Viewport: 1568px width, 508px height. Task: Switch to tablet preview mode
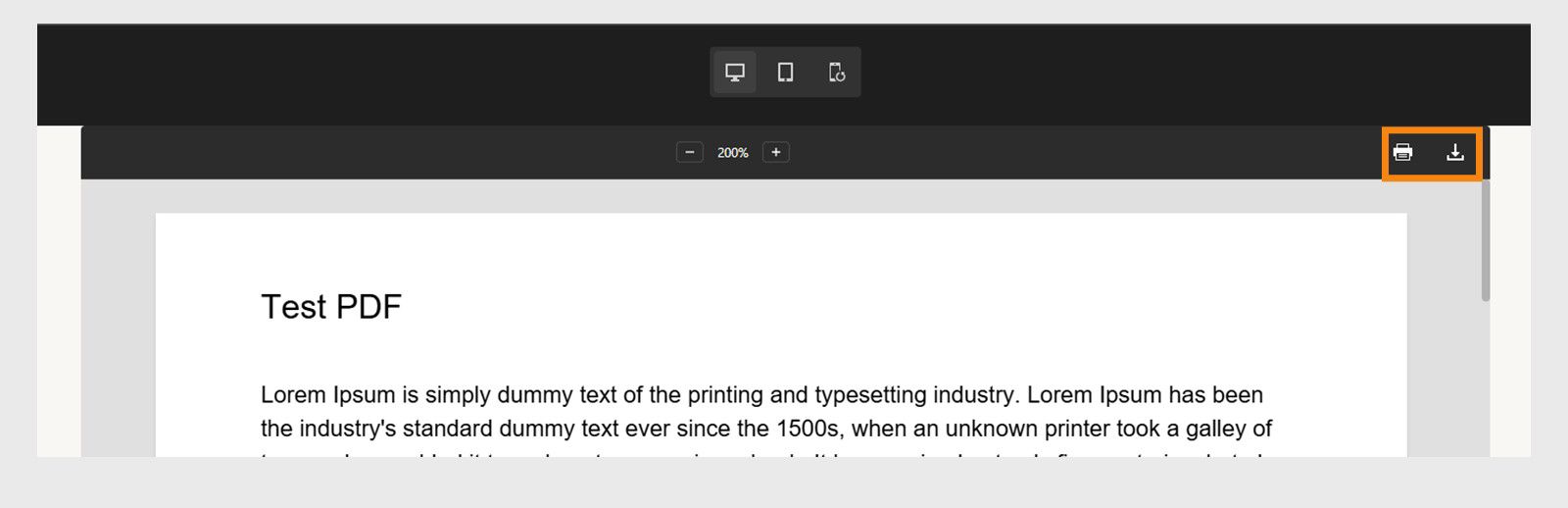tap(785, 72)
